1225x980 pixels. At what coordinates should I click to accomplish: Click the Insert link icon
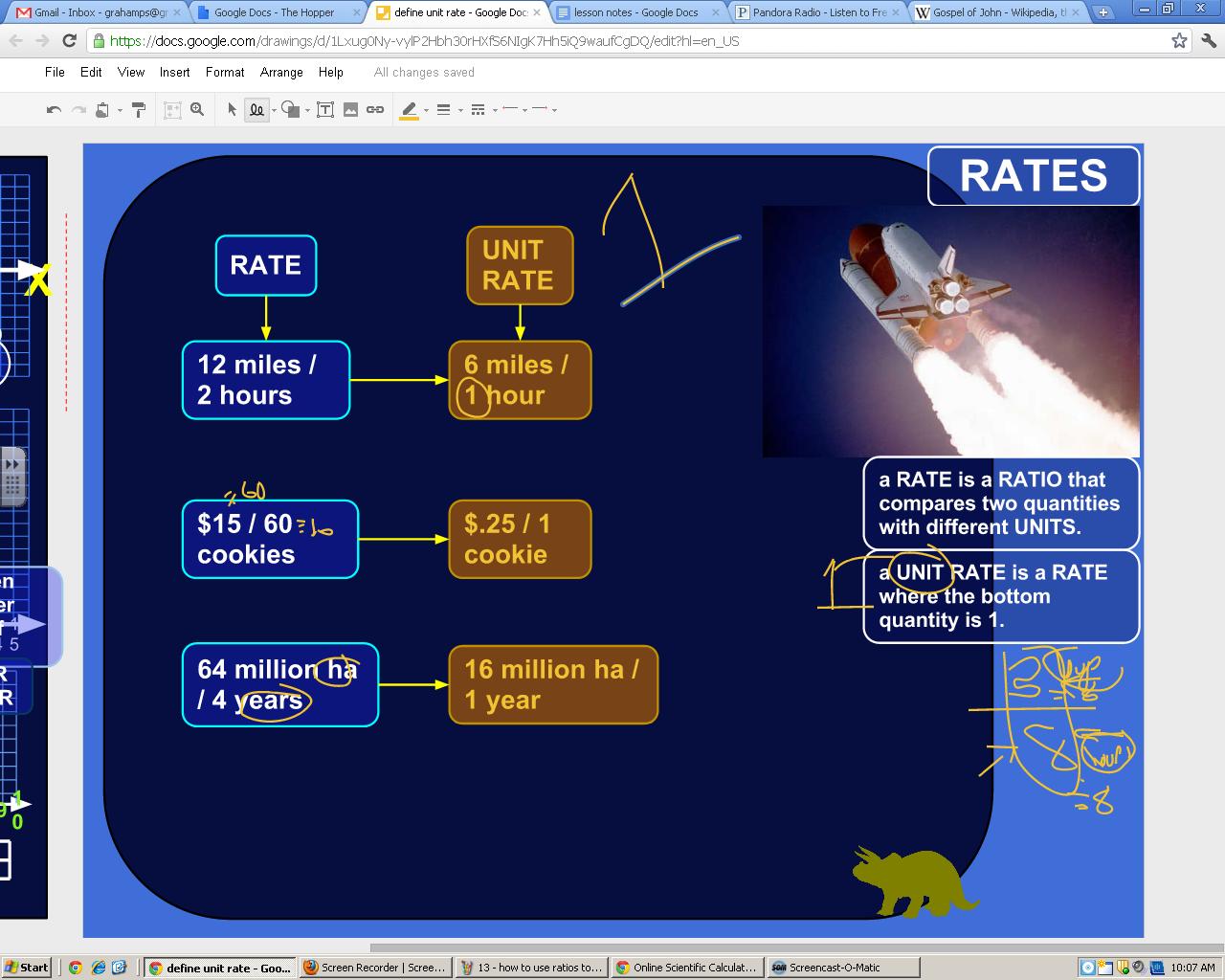375,110
